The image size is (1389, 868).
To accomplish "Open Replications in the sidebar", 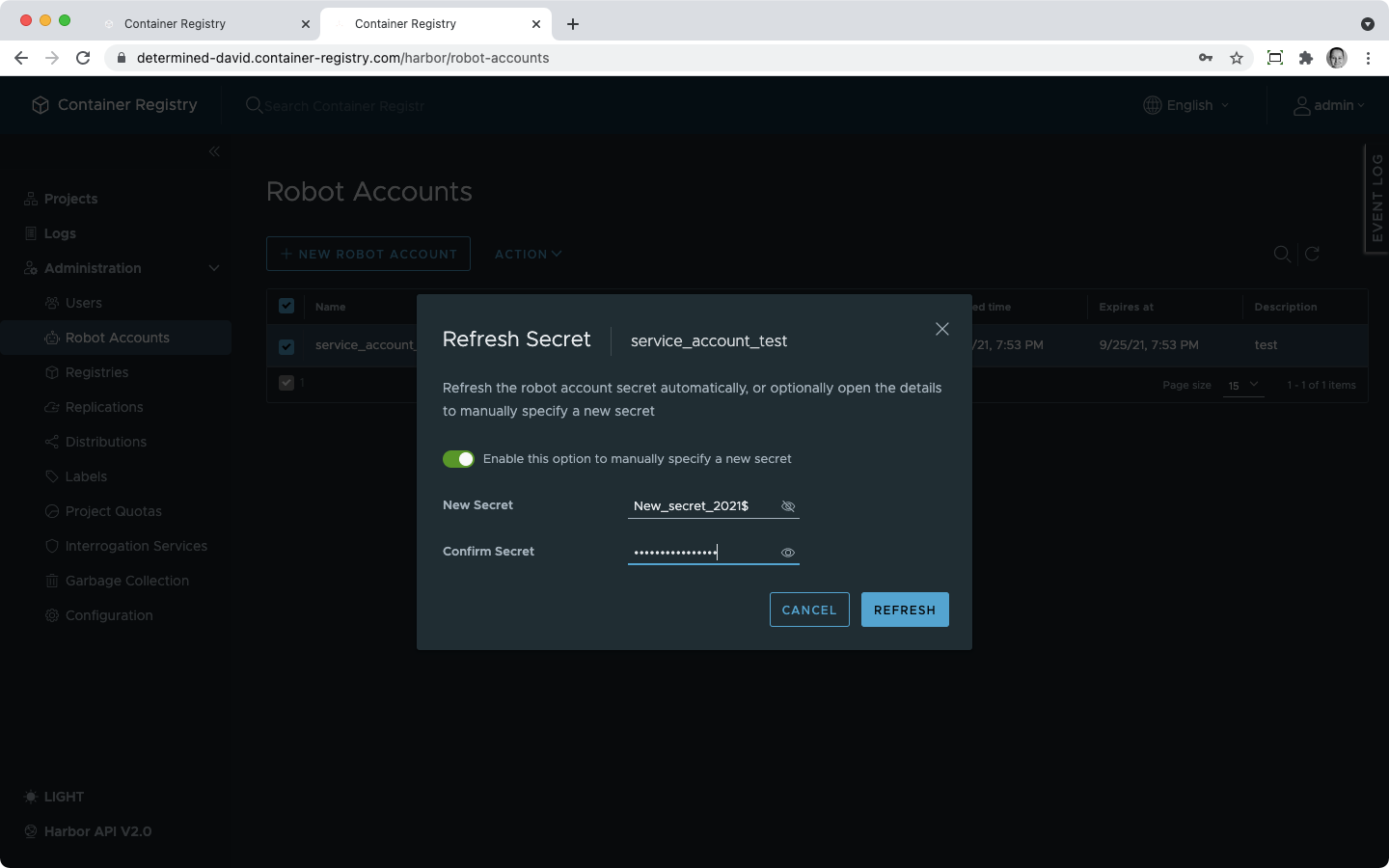I will tap(104, 407).
